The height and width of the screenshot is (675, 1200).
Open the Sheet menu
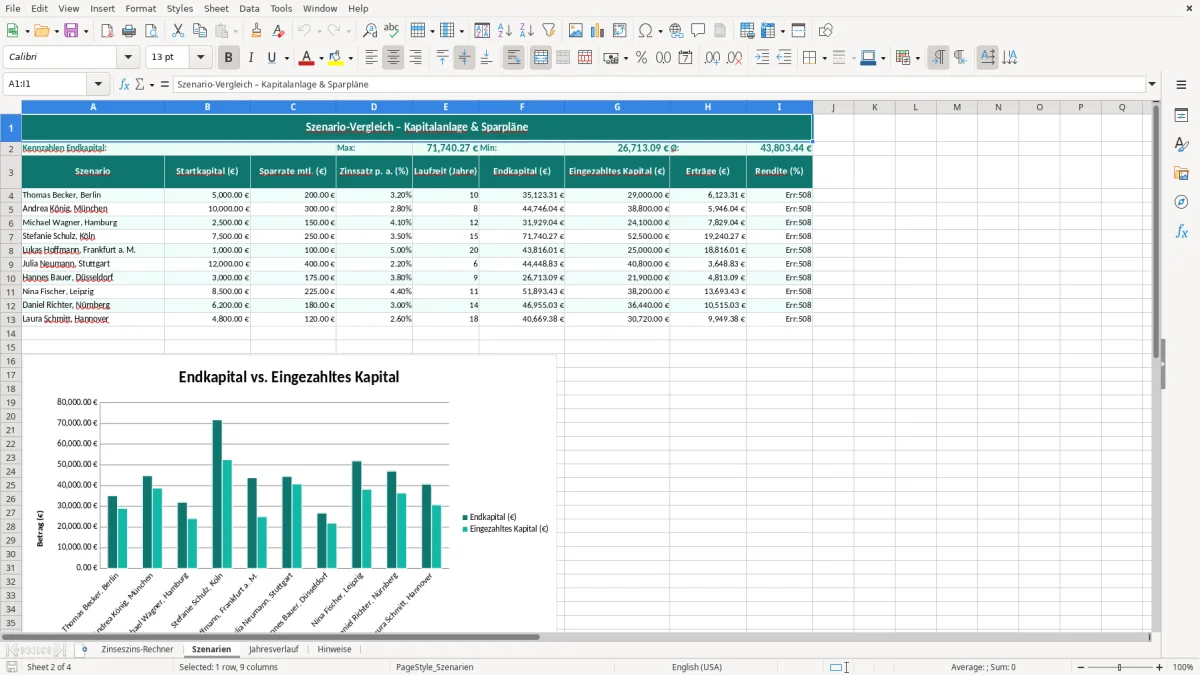pos(216,8)
